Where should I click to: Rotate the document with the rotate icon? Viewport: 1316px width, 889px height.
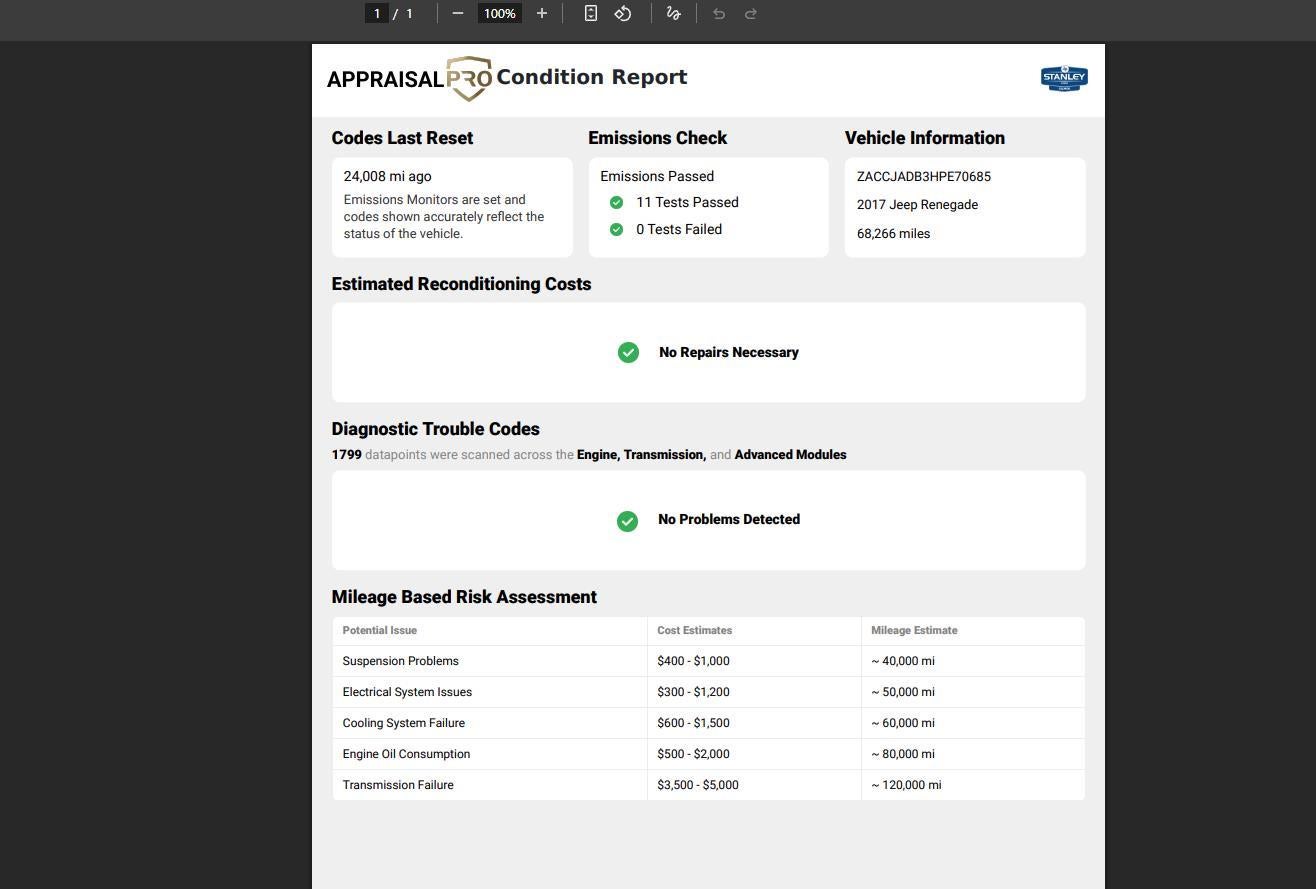[623, 13]
